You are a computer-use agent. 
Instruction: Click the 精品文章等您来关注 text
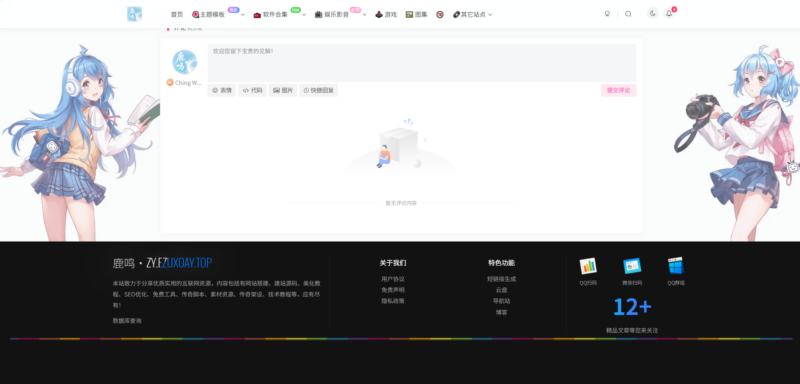pyautogui.click(x=632, y=330)
